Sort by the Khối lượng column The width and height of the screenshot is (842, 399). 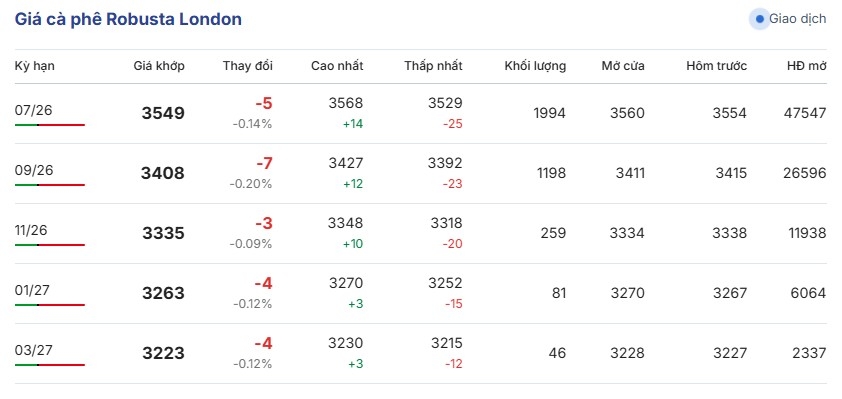pyautogui.click(x=535, y=67)
